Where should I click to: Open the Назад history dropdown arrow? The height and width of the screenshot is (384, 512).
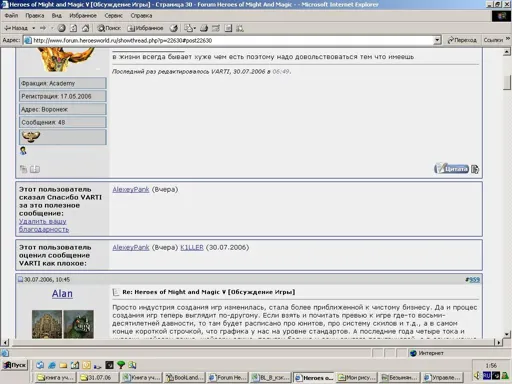33,28
